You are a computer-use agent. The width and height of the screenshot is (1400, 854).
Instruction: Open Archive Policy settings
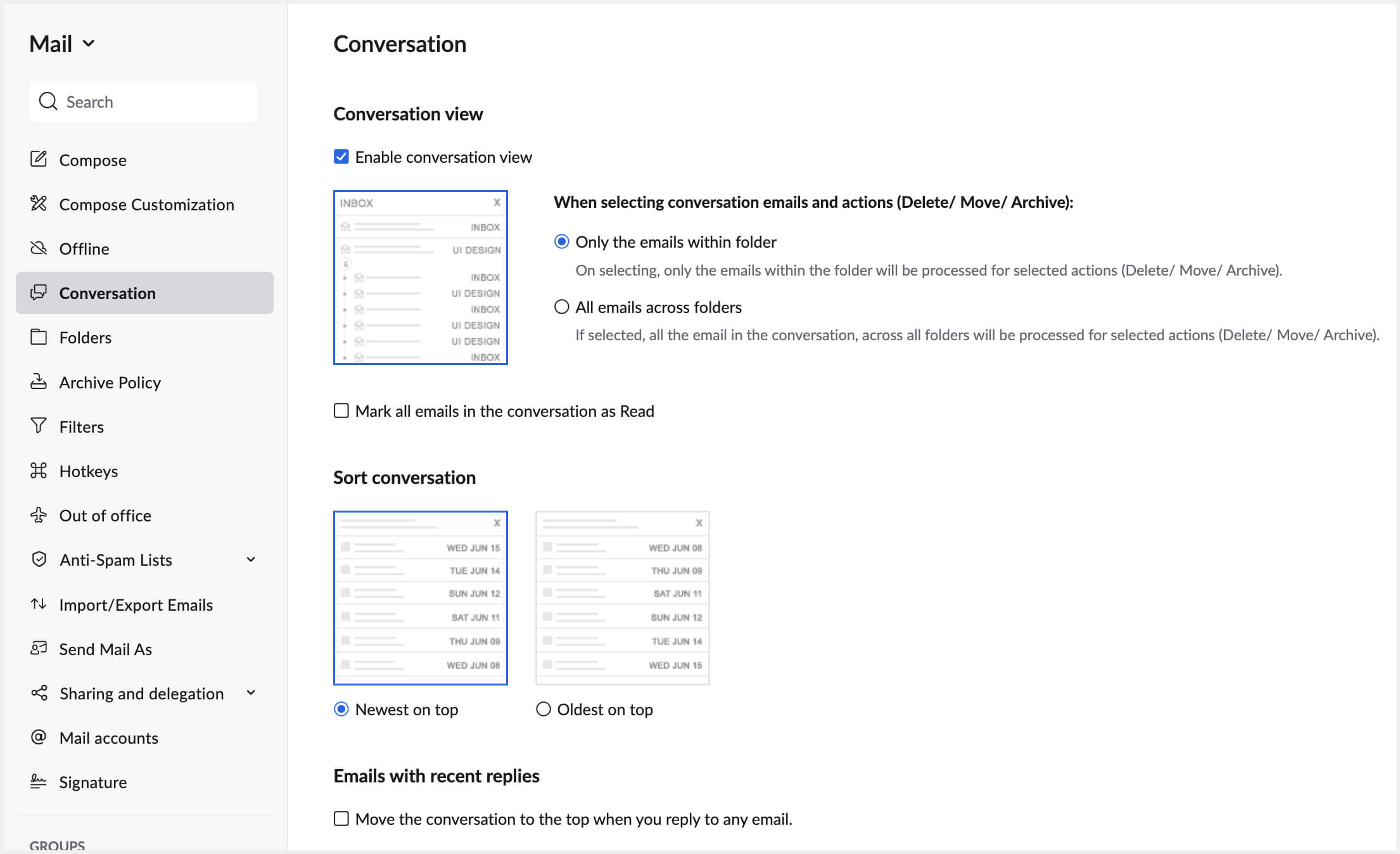[111, 382]
